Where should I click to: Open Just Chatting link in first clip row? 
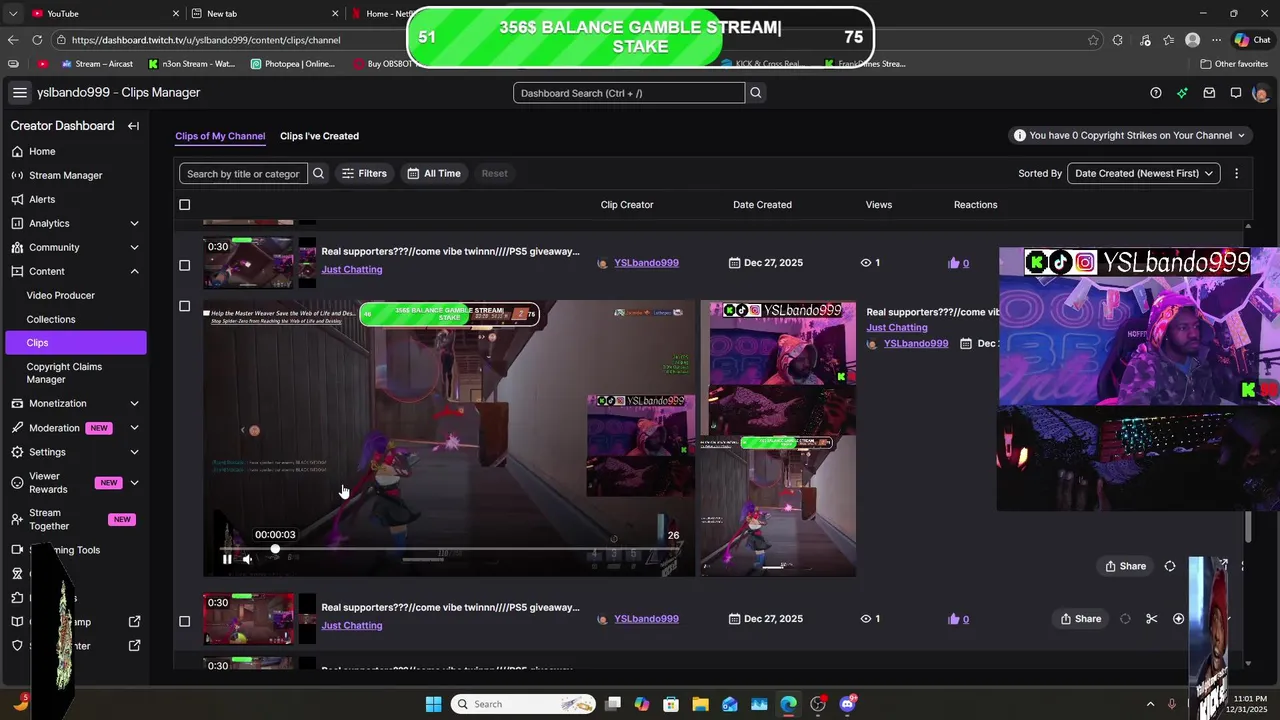[351, 269]
